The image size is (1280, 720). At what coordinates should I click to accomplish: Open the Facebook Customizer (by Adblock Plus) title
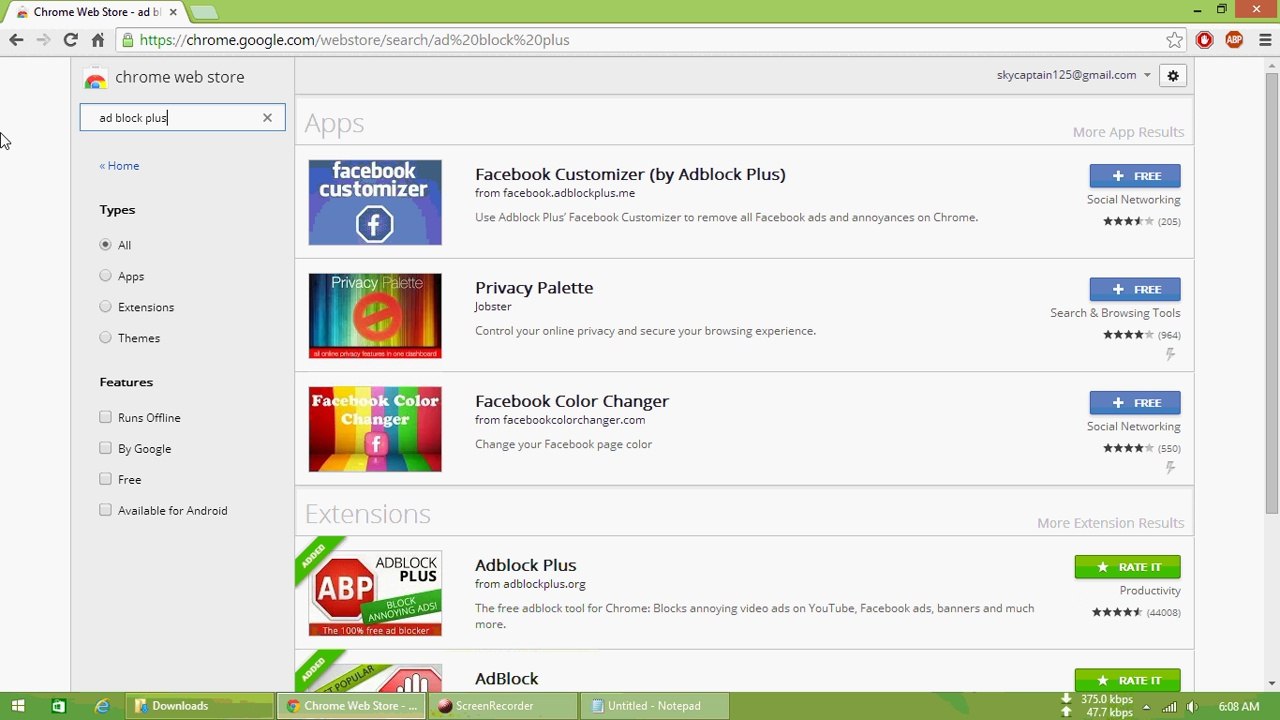click(x=630, y=174)
